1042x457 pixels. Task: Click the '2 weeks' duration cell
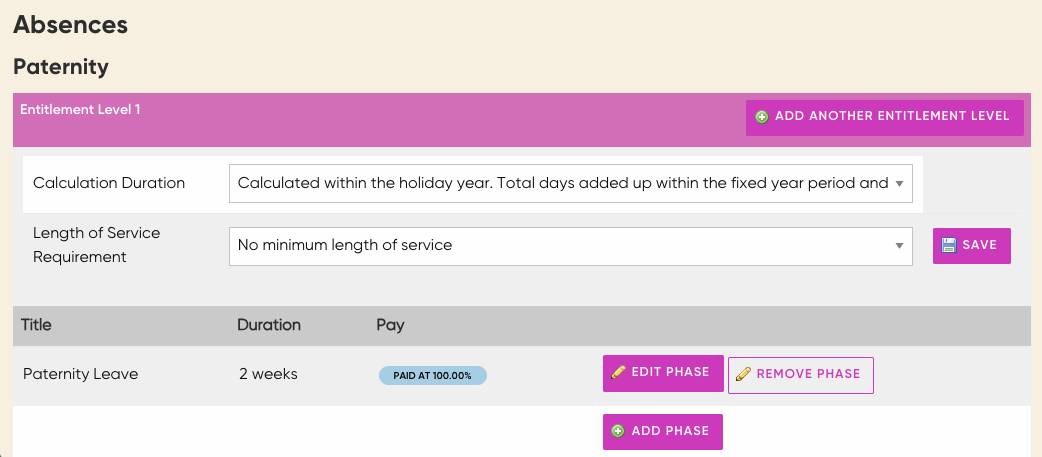(x=268, y=374)
